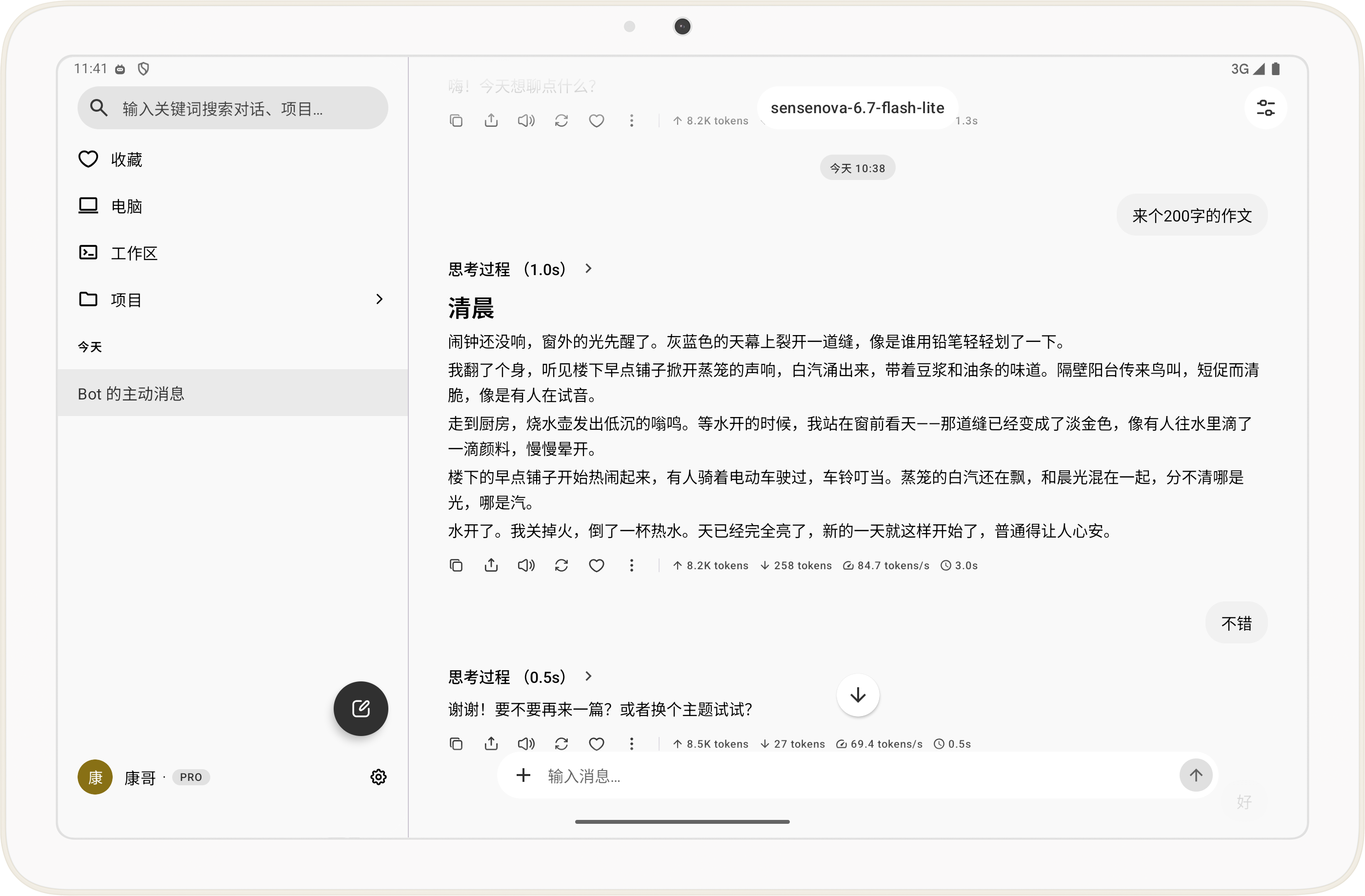Send message with up arrow button
The image size is (1365, 896).
tap(1196, 776)
